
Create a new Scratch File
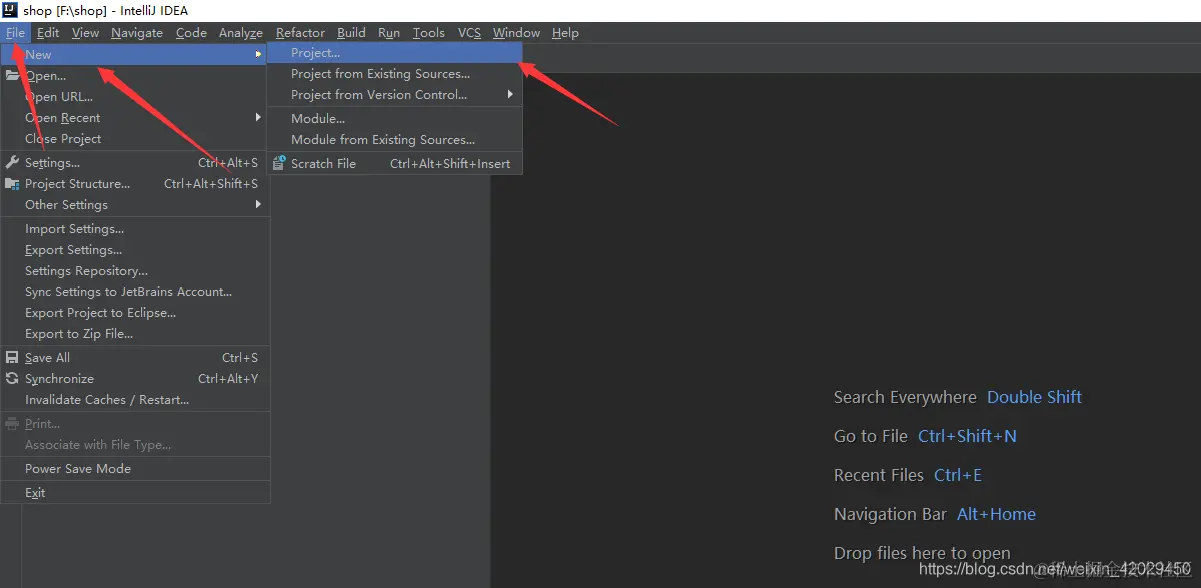click(x=395, y=164)
